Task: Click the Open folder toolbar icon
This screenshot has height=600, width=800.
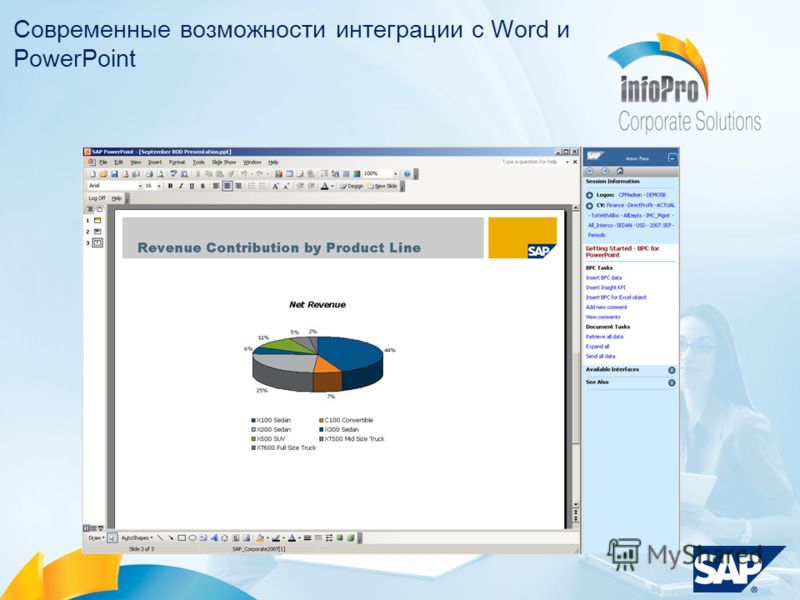Action: tap(104, 174)
